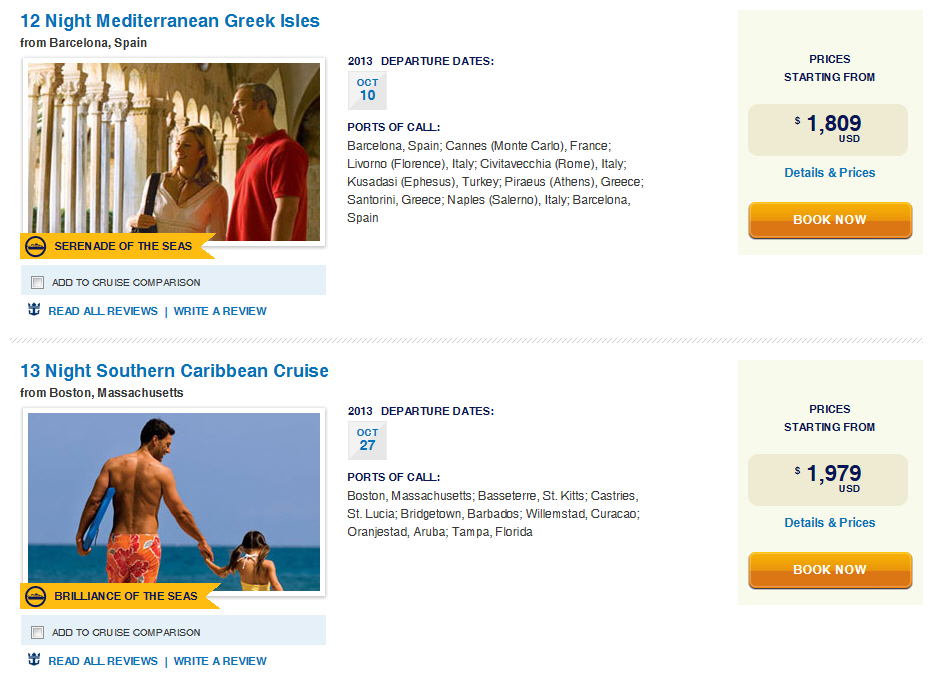Click ship icon on Brilliance of the Seas banner
The width and height of the screenshot is (931, 677).
36,596
